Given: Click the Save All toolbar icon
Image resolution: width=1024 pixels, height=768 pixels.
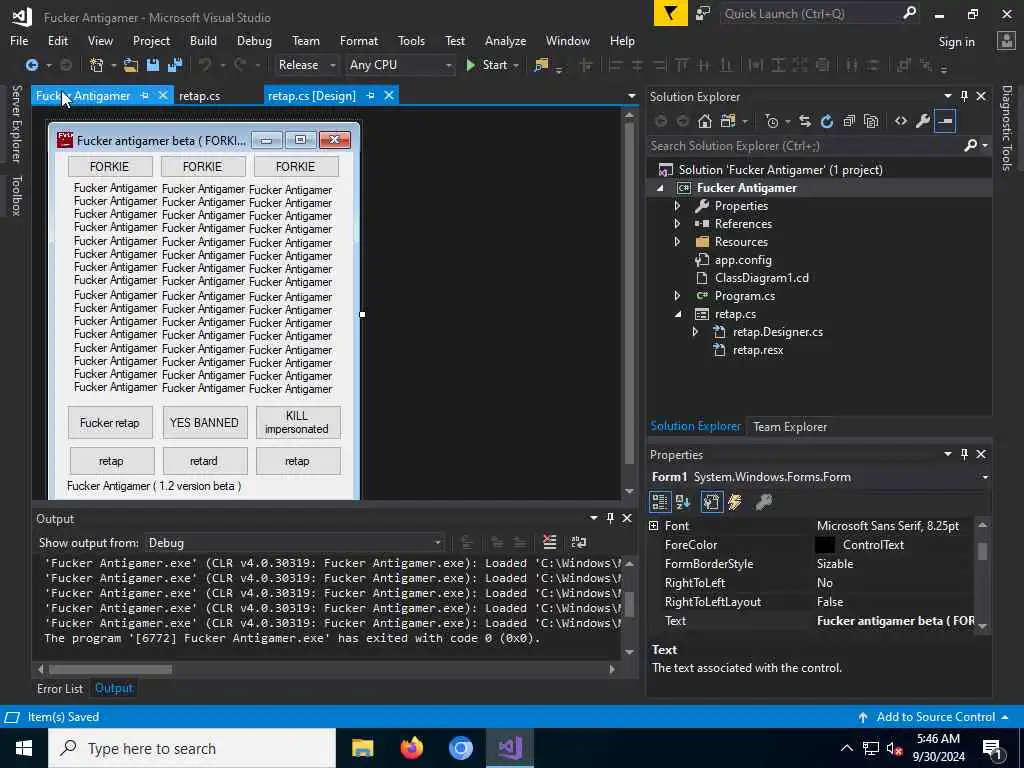Looking at the screenshot, I should click(x=175, y=65).
